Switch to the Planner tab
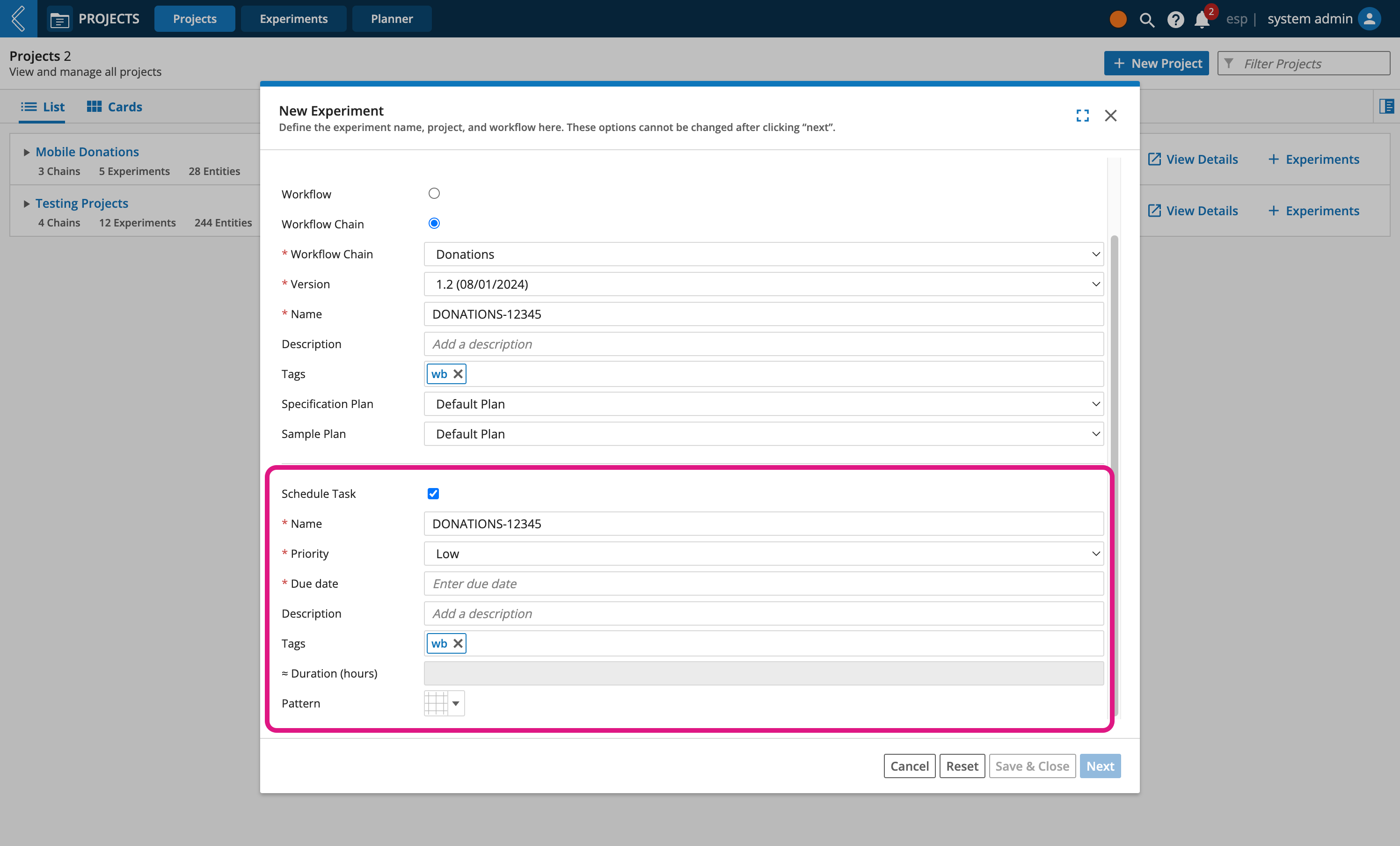 (x=392, y=19)
